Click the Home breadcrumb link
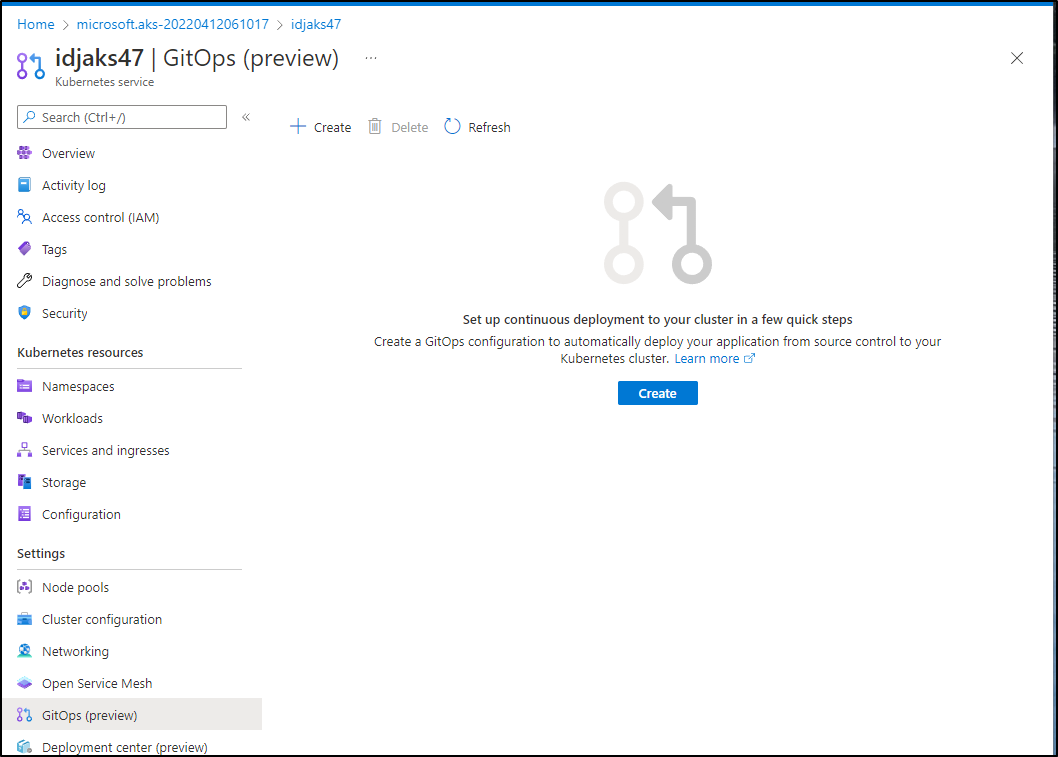 click(x=36, y=24)
